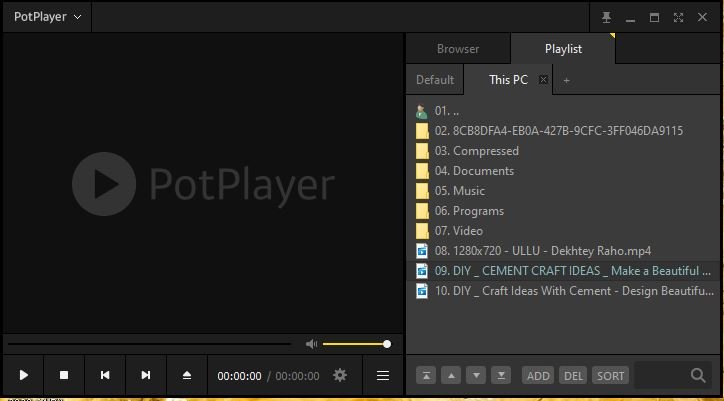
Task: Open the 8CB8DFA4-EB0A-427B folder
Action: 561,131
